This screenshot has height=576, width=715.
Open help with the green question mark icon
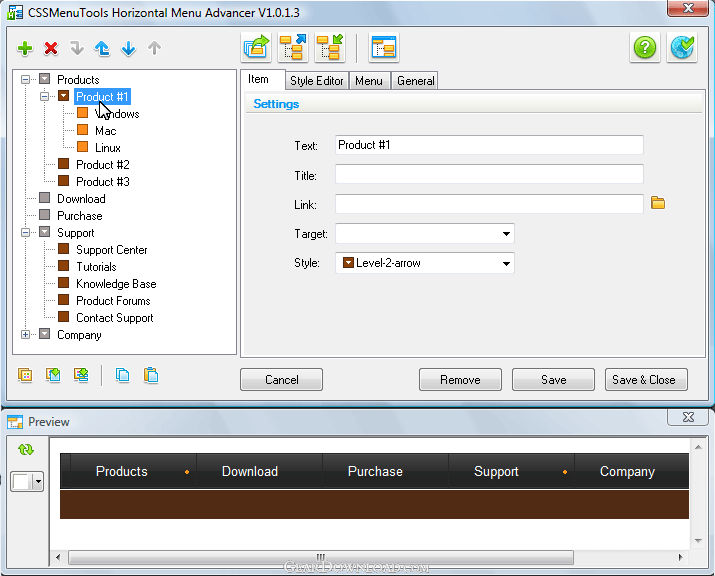coord(645,47)
